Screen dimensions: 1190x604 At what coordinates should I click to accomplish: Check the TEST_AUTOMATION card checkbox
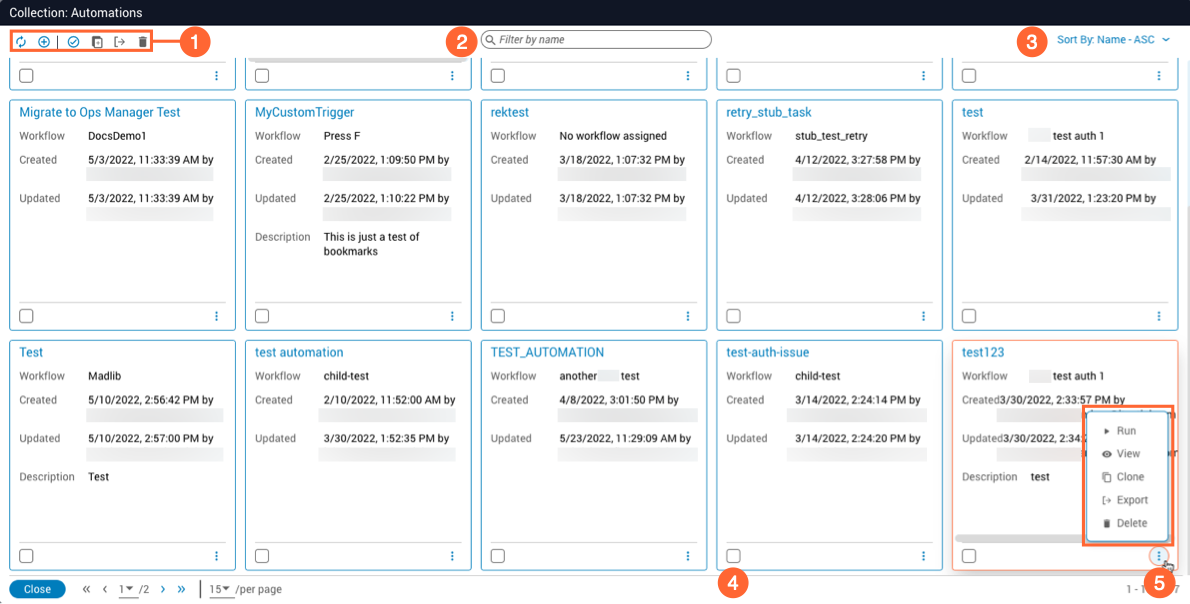[497, 556]
